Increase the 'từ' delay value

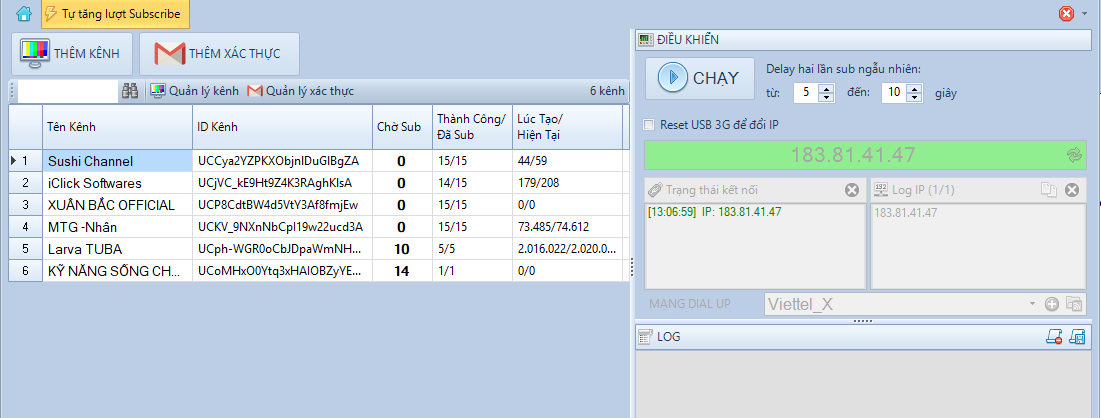[826, 88]
